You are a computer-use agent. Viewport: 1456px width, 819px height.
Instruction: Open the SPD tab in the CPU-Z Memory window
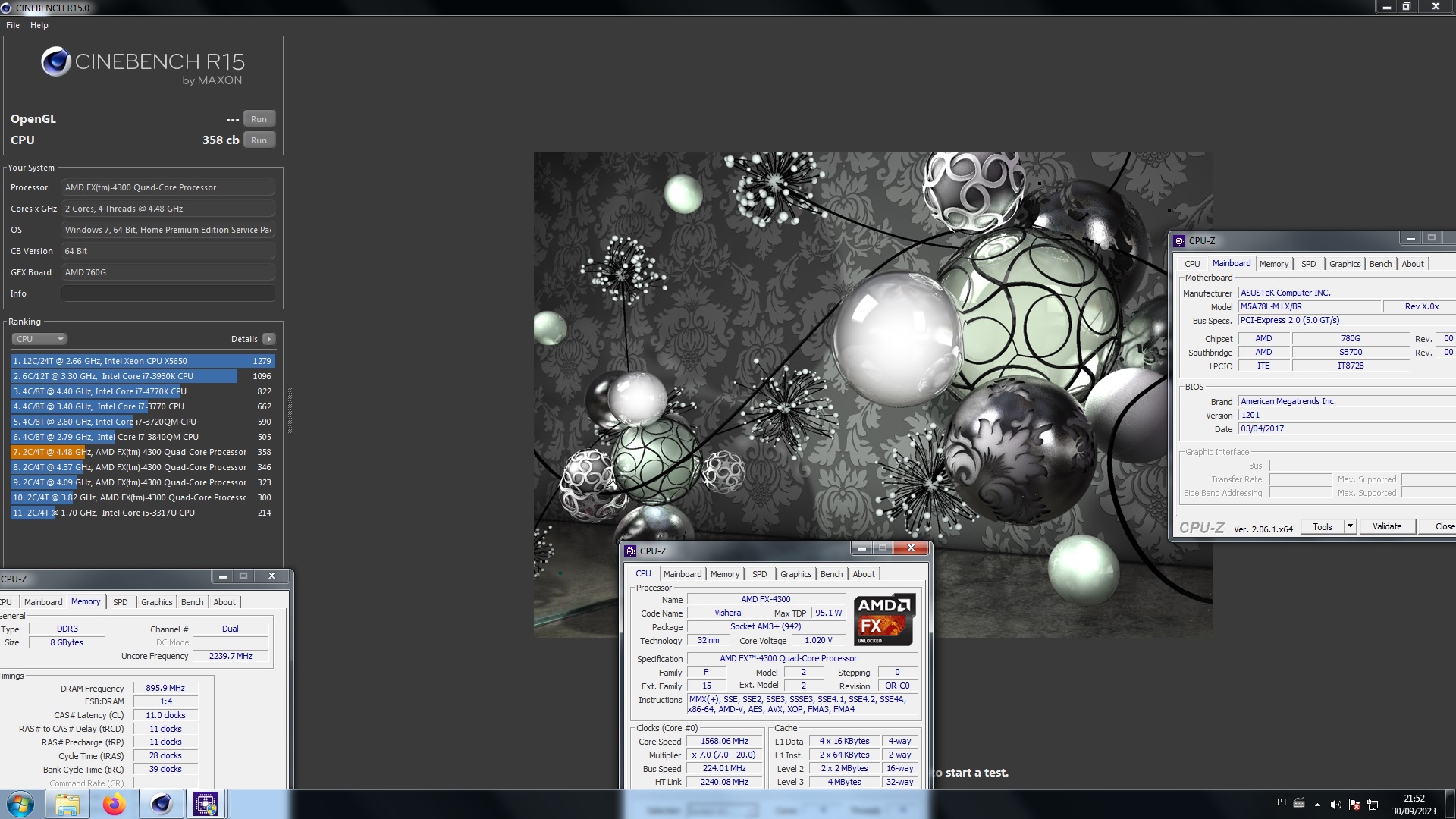point(120,602)
